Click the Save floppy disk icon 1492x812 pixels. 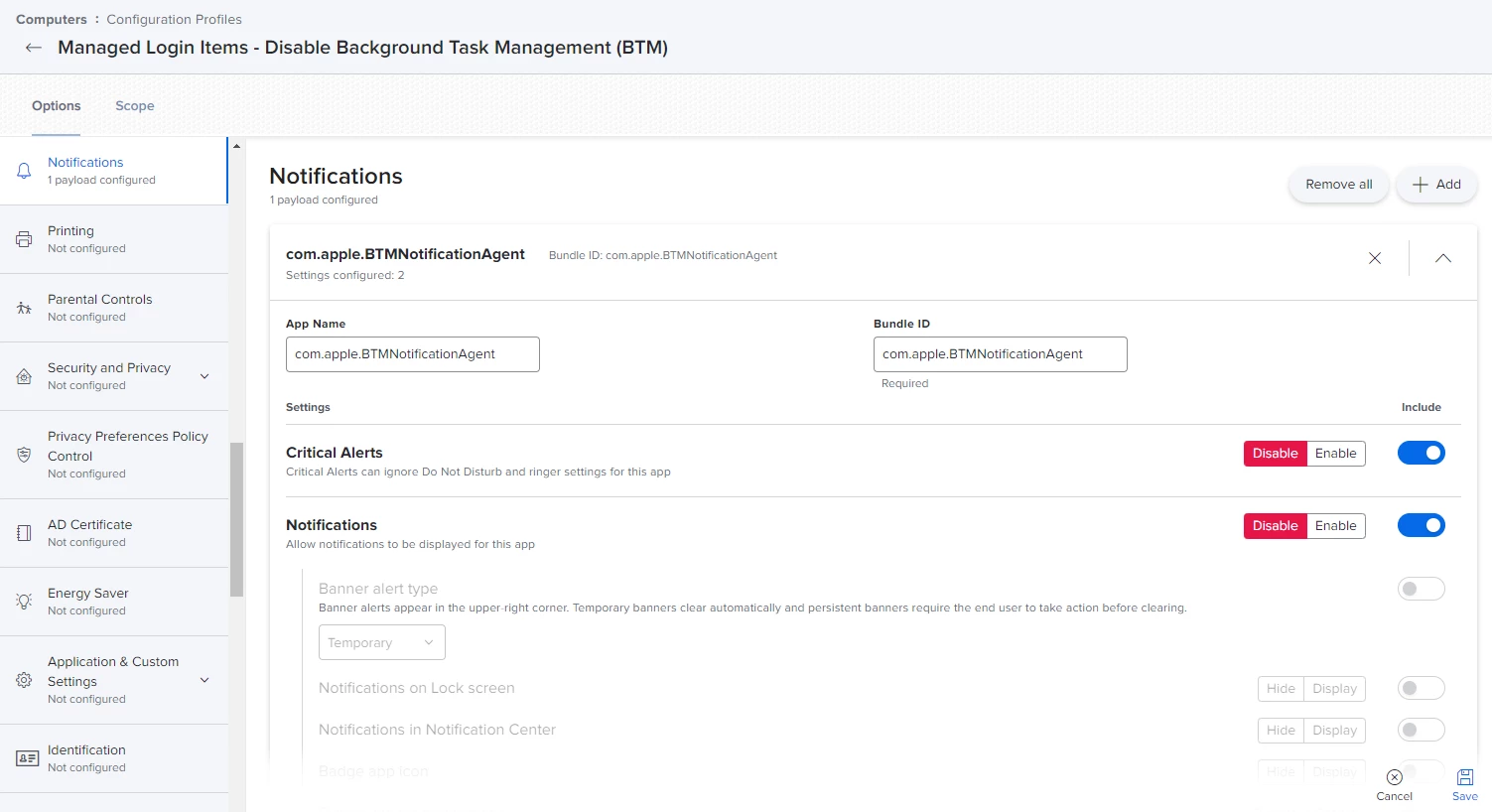pos(1465,777)
